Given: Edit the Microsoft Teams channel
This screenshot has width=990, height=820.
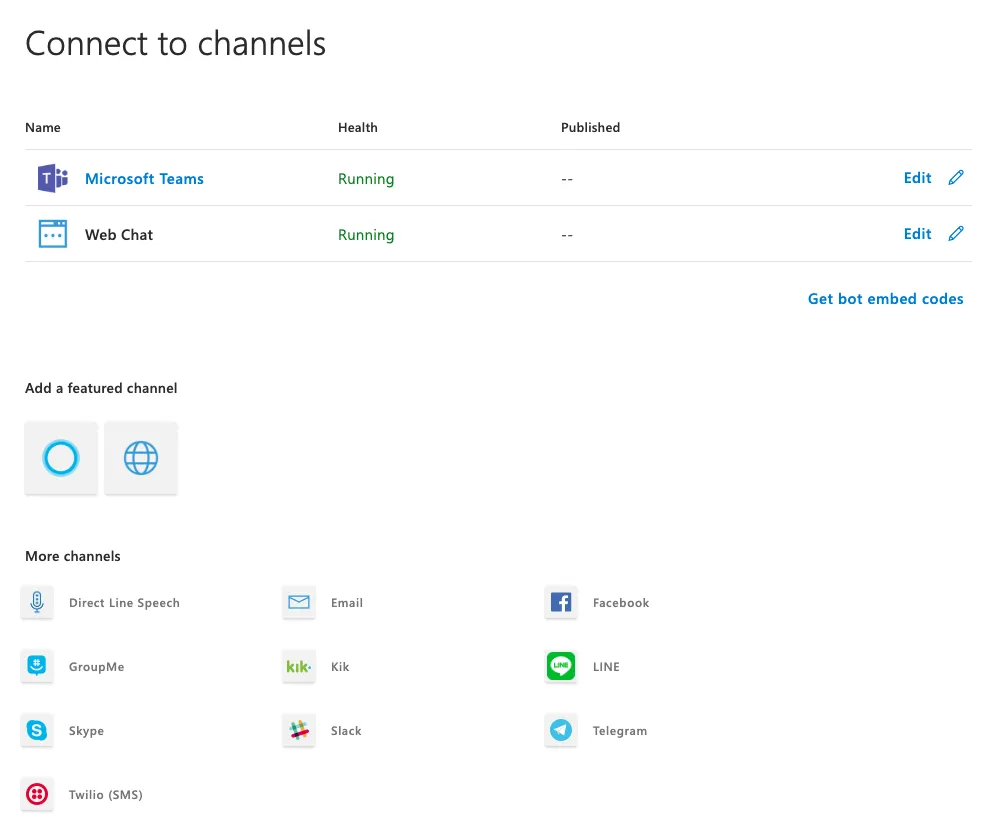Looking at the screenshot, I should 917,178.
